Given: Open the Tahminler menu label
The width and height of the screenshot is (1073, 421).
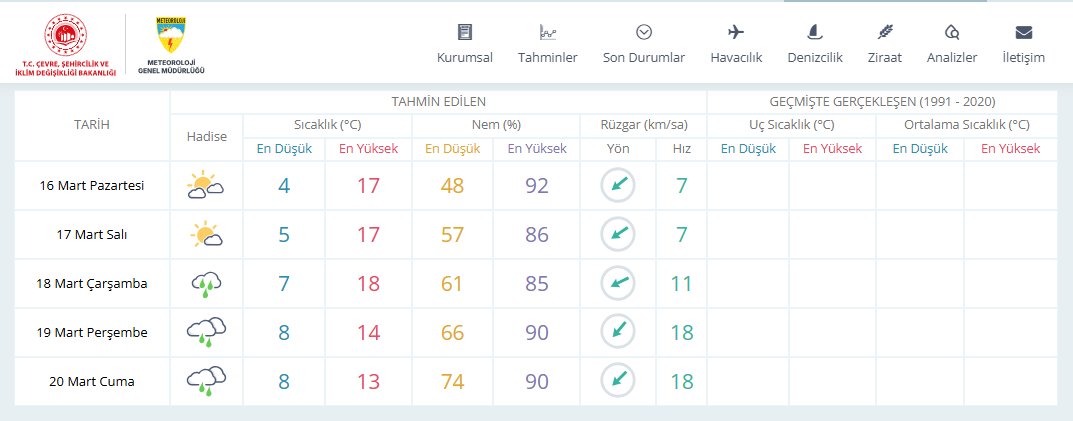Looking at the screenshot, I should click(x=547, y=57).
